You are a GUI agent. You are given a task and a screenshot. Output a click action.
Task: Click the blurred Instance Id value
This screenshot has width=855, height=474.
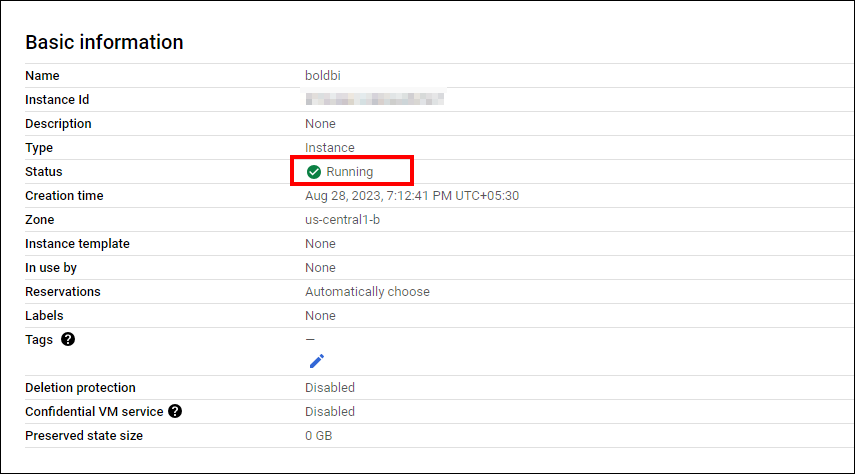pos(374,100)
